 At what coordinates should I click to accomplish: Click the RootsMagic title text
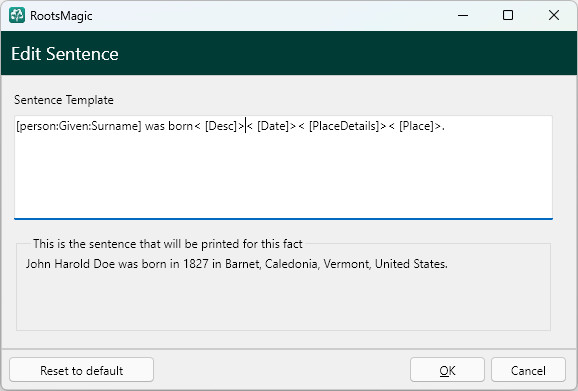coord(61,16)
